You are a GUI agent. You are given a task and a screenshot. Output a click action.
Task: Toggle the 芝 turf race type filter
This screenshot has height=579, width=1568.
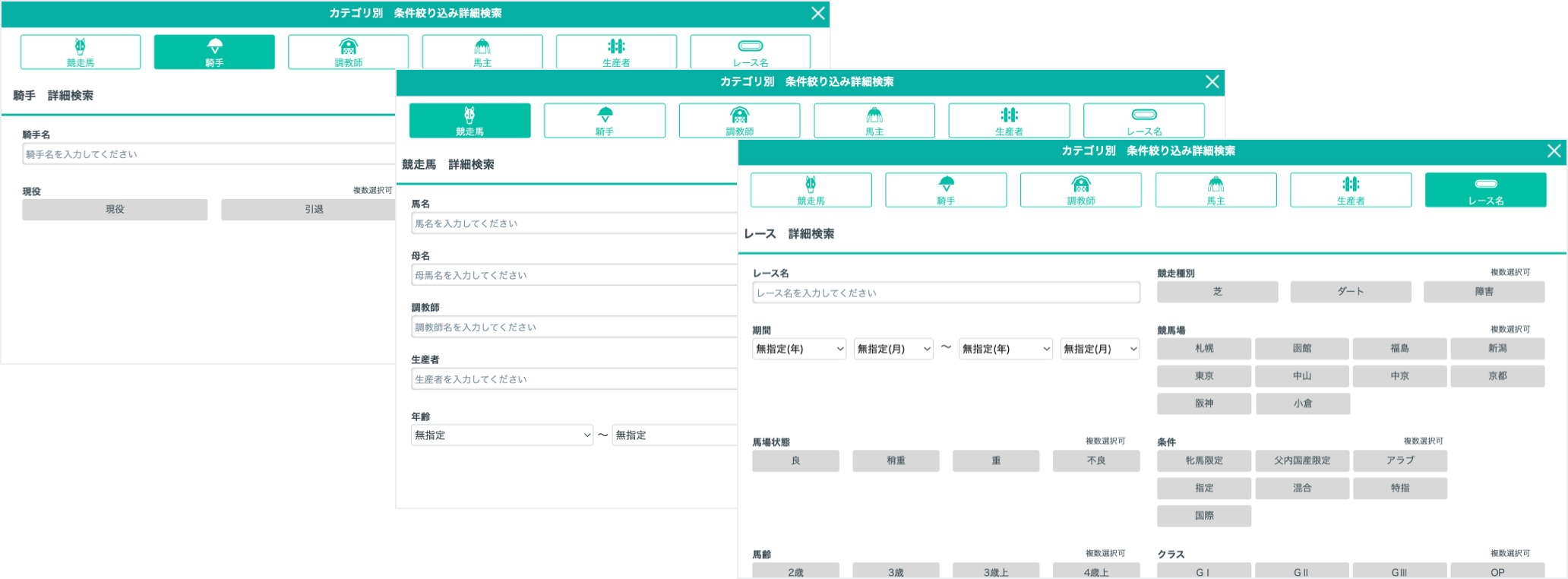[1217, 292]
